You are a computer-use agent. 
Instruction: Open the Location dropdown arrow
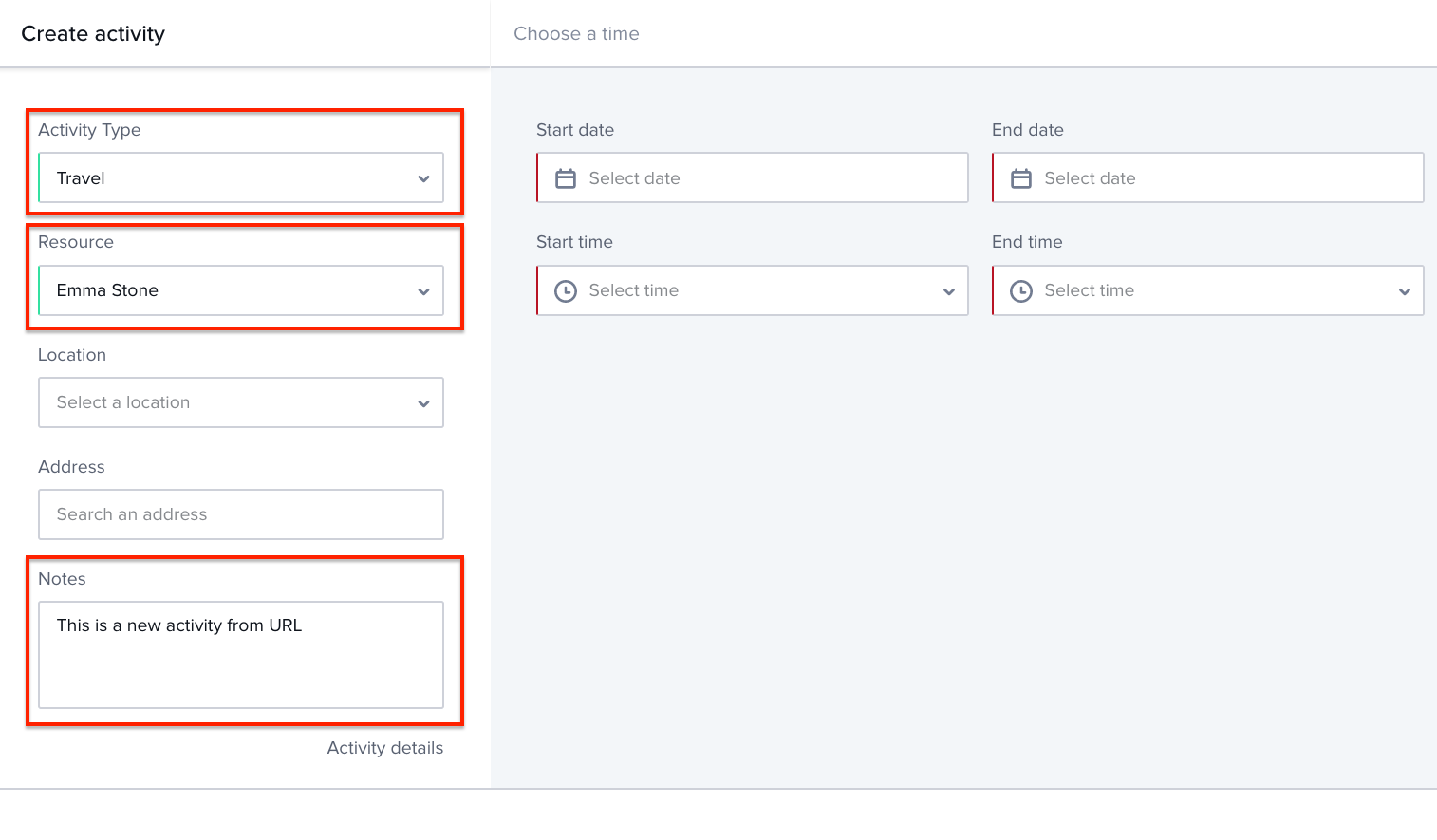tap(423, 403)
